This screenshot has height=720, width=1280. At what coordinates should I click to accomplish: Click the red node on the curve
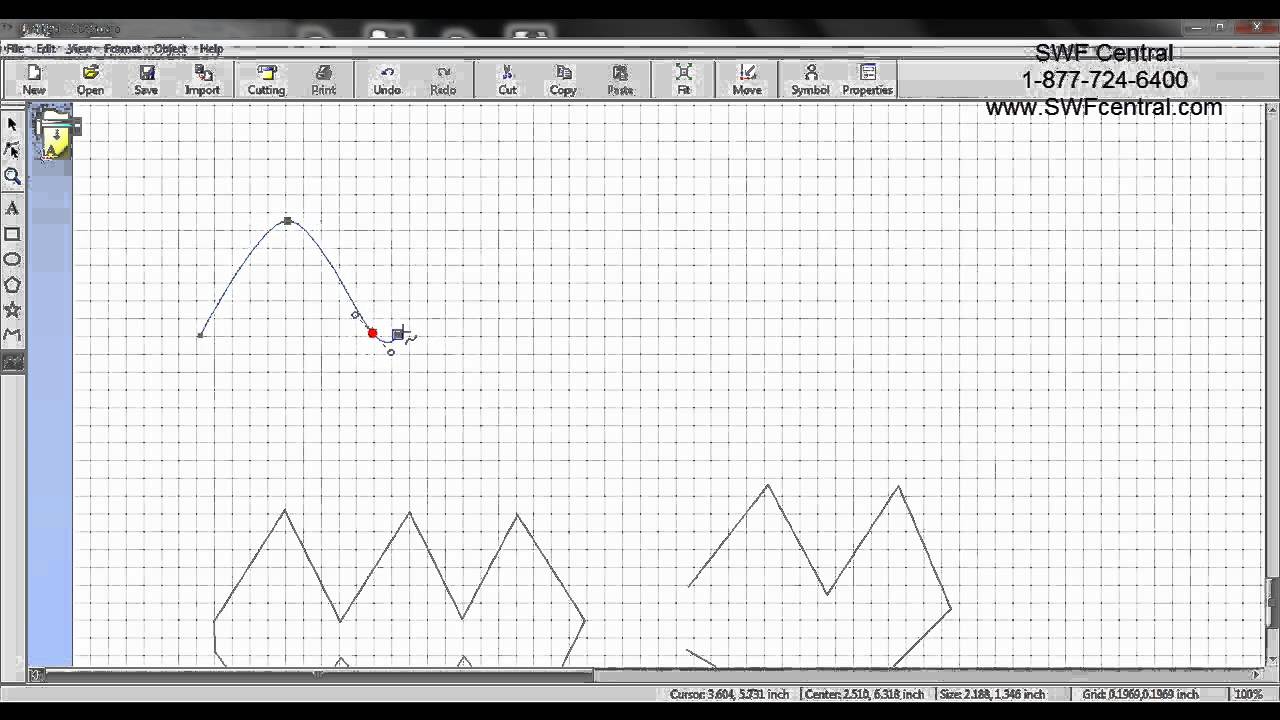point(372,333)
